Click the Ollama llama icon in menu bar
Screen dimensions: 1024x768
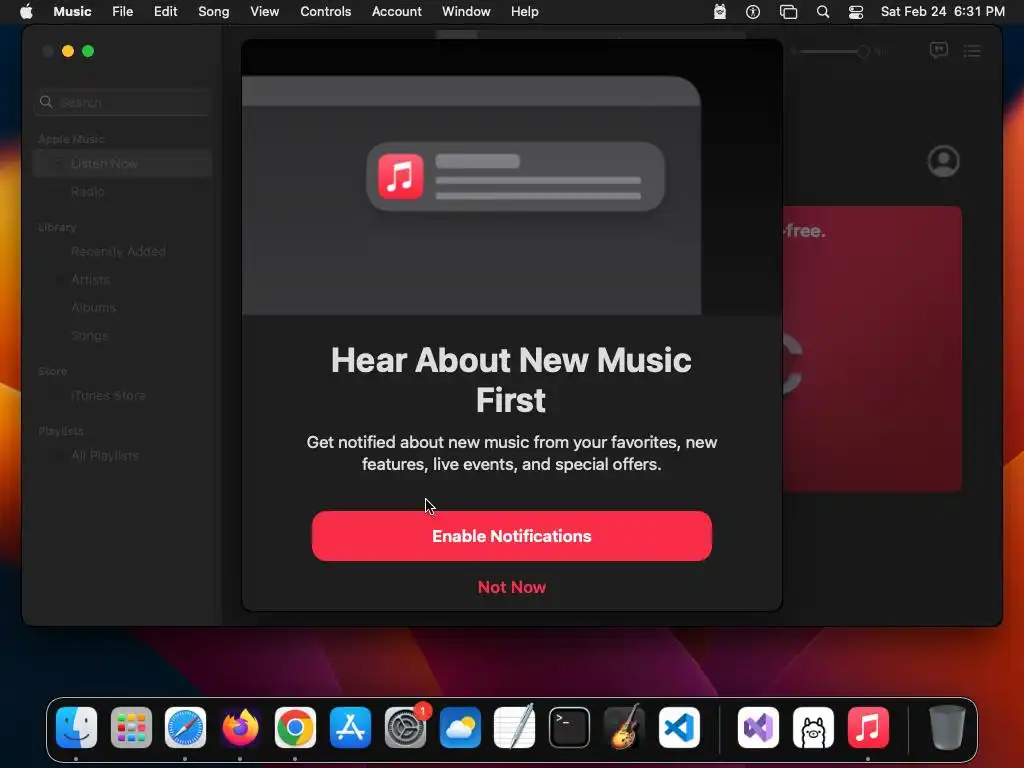point(720,12)
